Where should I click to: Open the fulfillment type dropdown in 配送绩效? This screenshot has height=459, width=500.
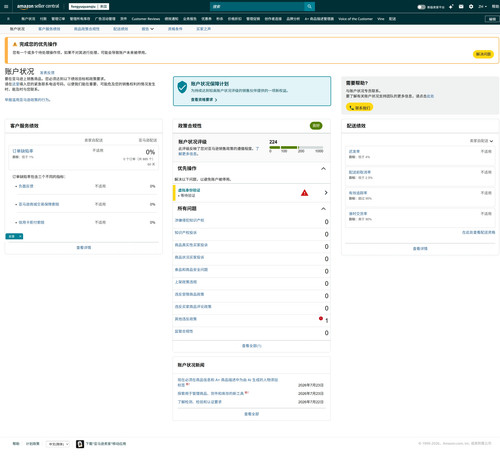click(x=481, y=141)
